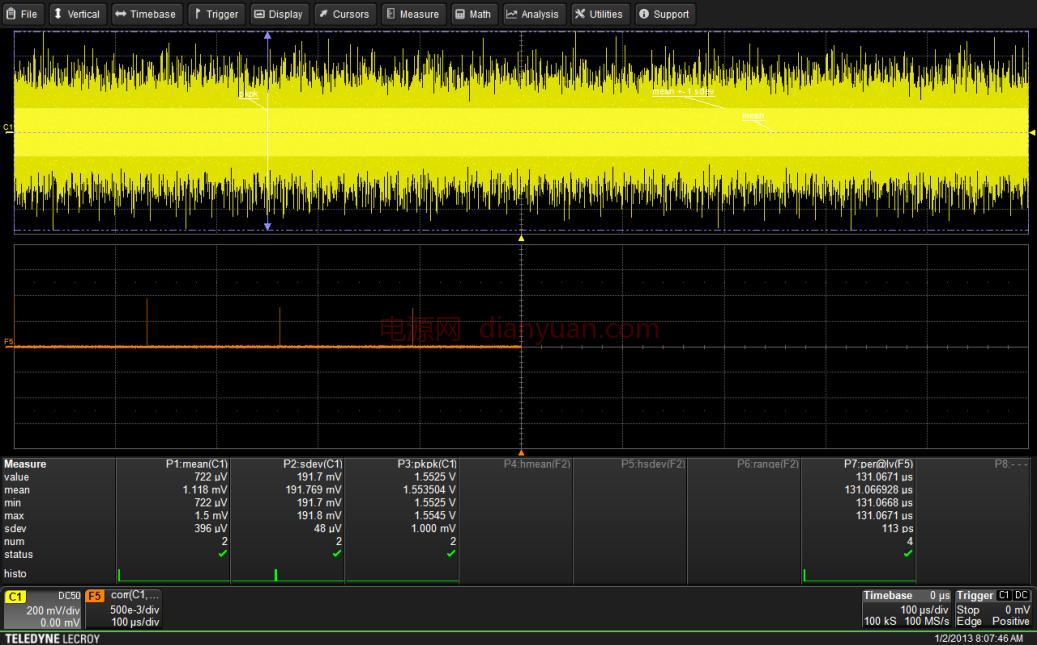Click the date and time readout
The height and width of the screenshot is (645, 1037).
click(x=978, y=638)
